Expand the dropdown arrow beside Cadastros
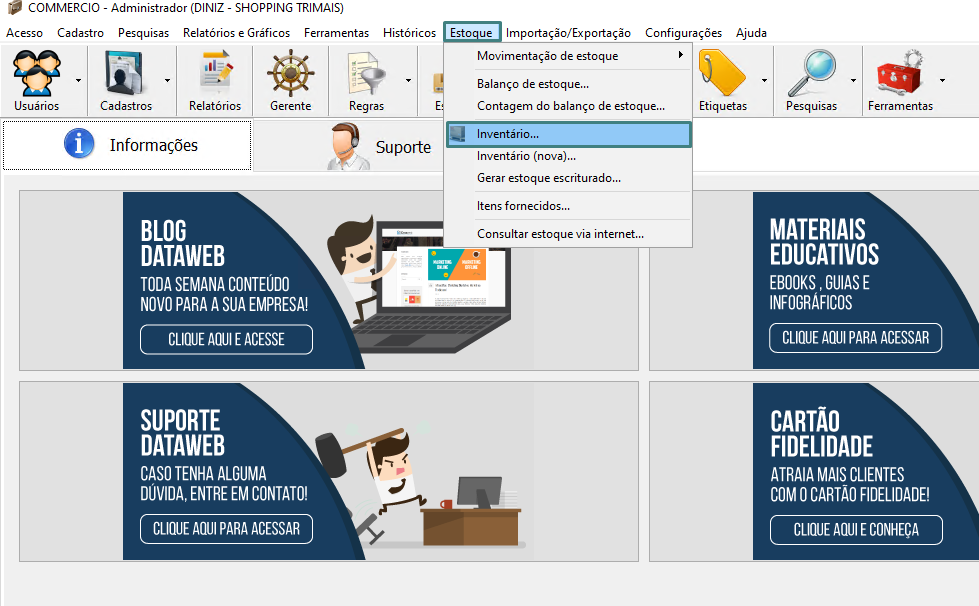979x606 pixels. tap(167, 81)
